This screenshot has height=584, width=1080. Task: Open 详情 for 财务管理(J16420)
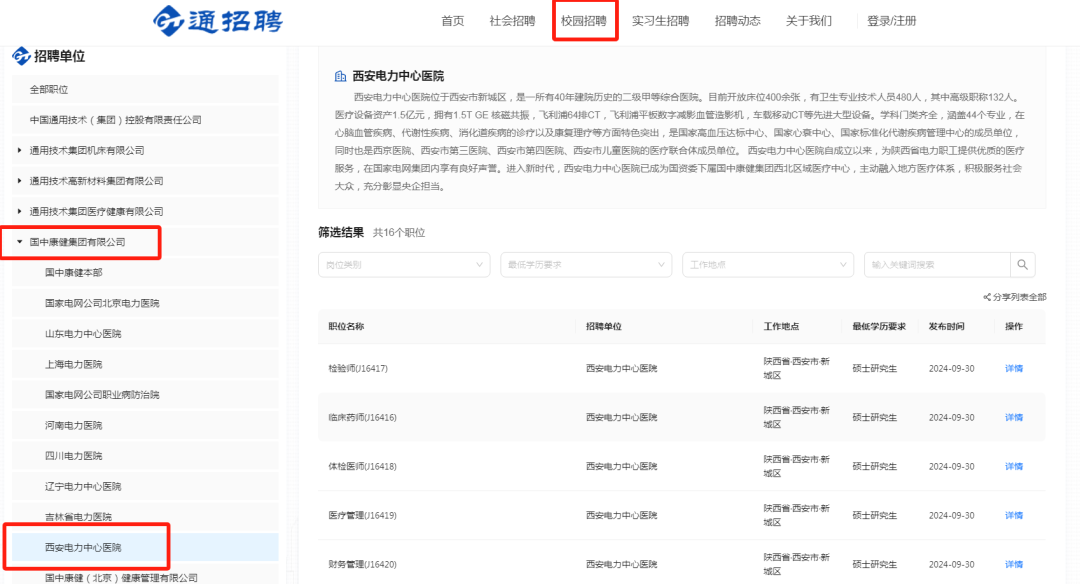point(1013,564)
